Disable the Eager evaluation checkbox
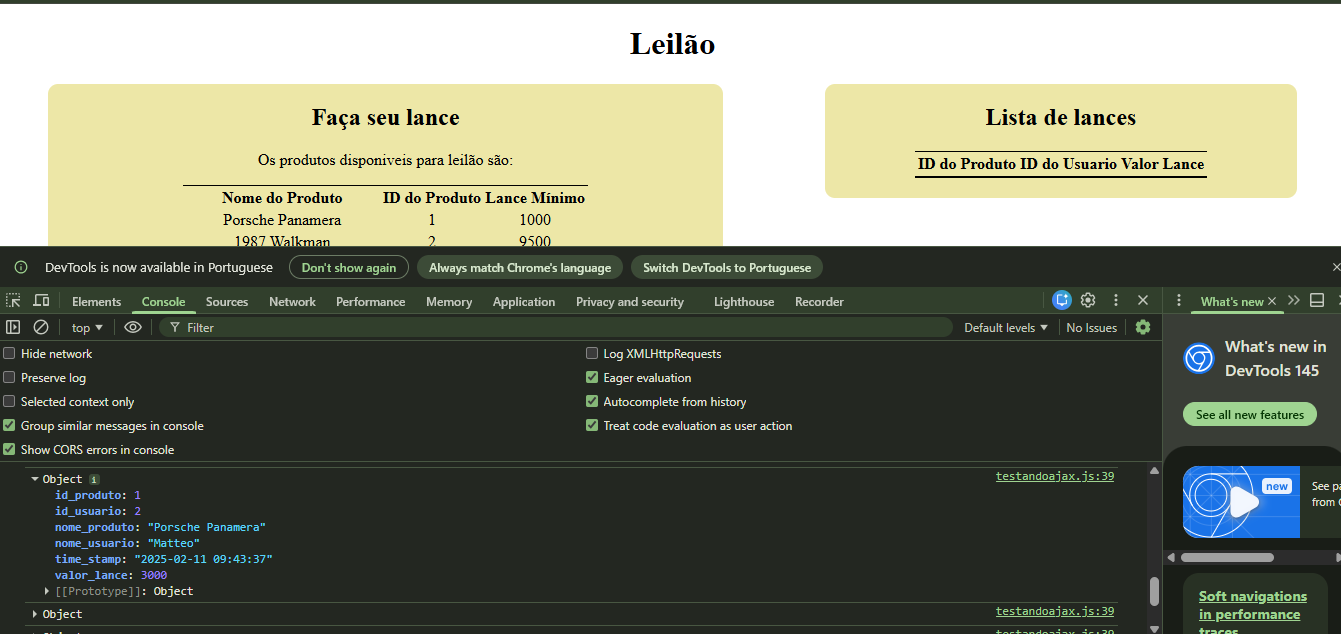Screen dimensions: 1341x634 (592, 378)
